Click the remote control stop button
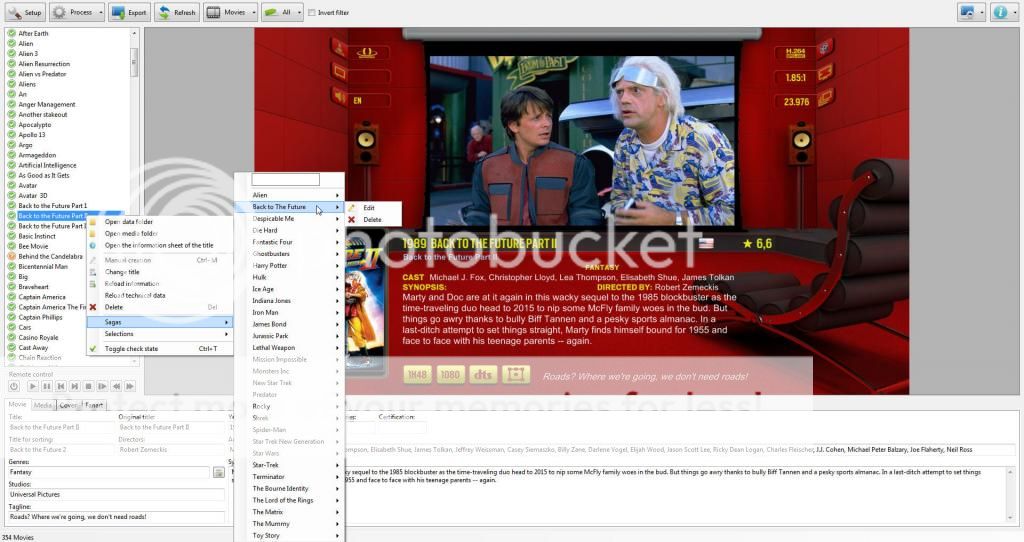This screenshot has height=542, width=1024. (89, 387)
